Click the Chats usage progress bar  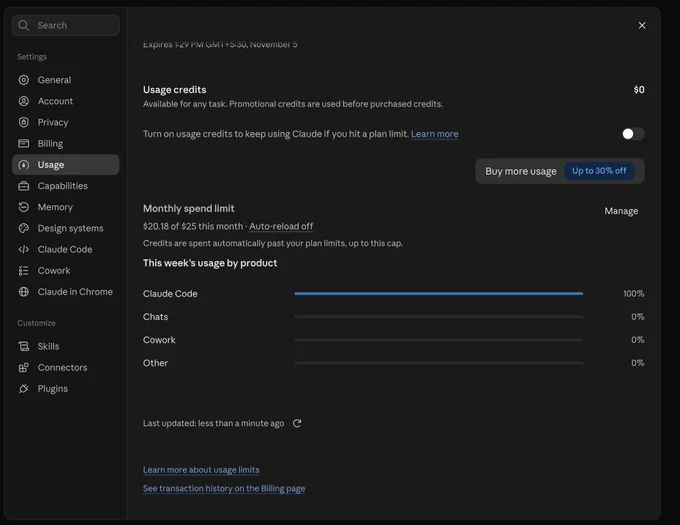[438, 317]
